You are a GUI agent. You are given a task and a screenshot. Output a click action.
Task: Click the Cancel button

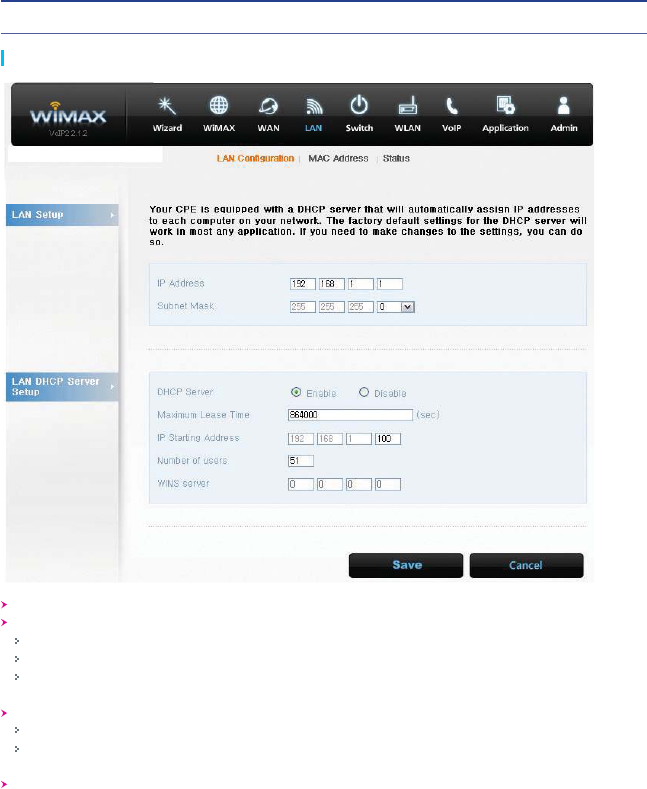526,565
